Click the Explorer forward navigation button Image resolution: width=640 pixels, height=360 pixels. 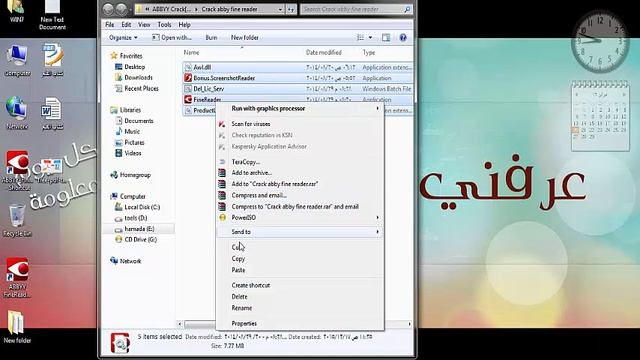(121, 9)
